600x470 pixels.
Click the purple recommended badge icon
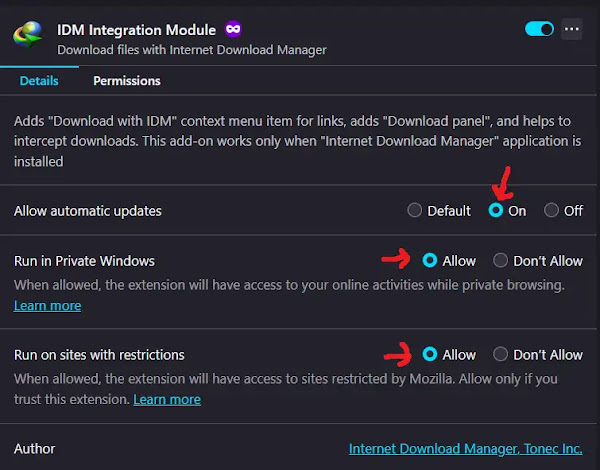click(x=233, y=29)
